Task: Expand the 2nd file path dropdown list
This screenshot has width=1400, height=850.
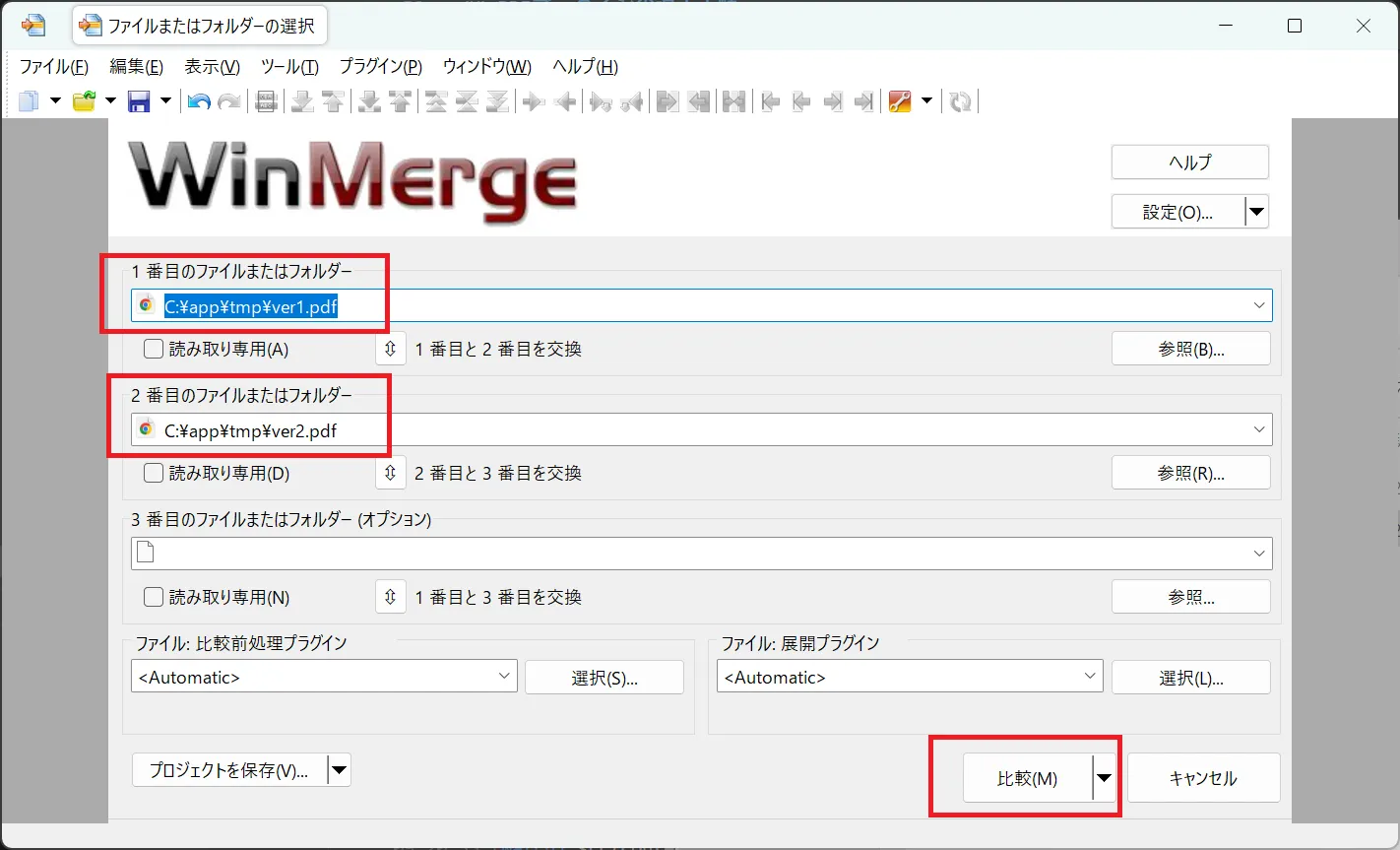Action: [1259, 429]
